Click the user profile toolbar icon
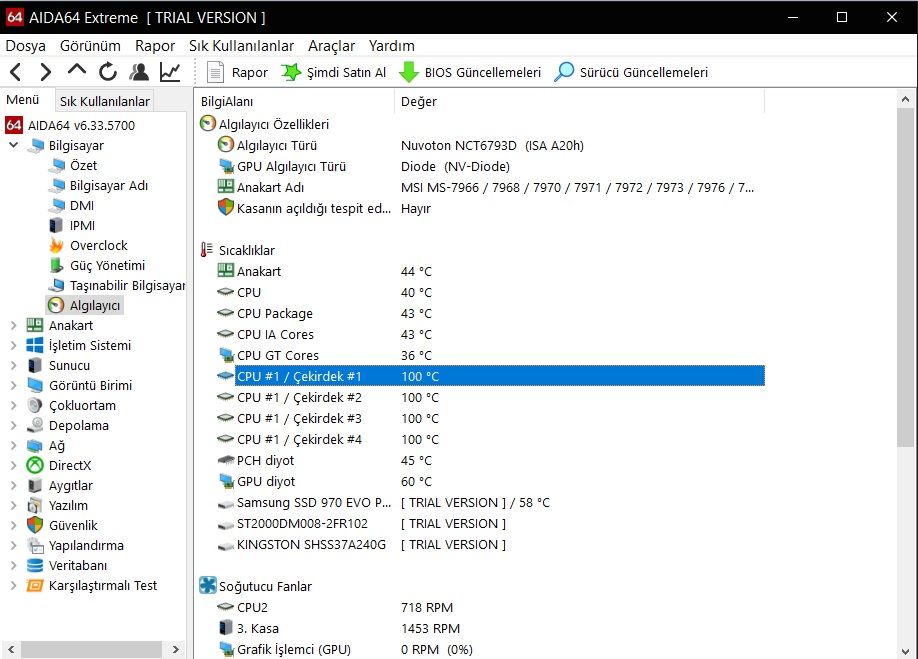This screenshot has height=659, width=918. pos(139,72)
